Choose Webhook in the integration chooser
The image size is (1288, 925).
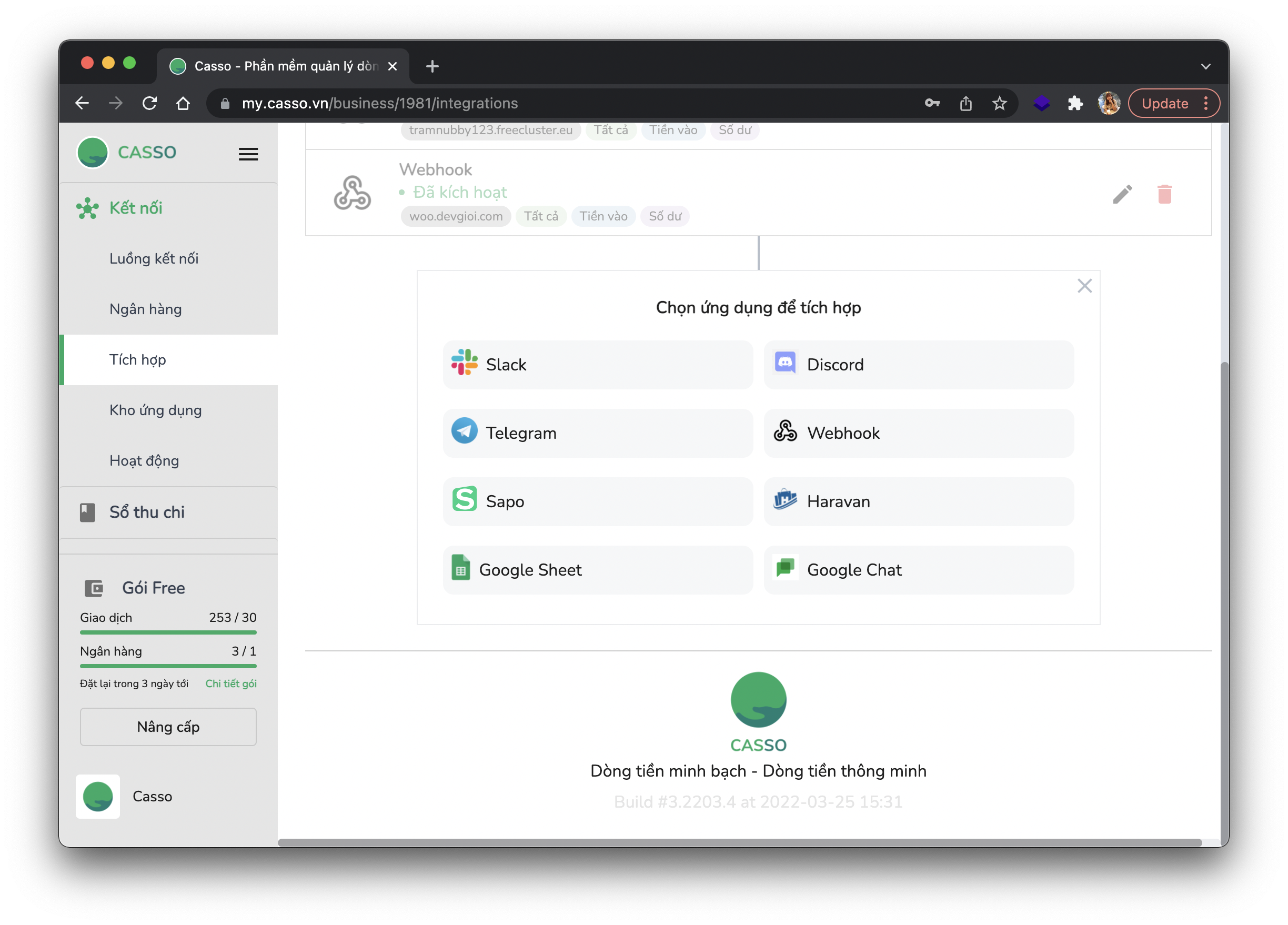click(918, 433)
